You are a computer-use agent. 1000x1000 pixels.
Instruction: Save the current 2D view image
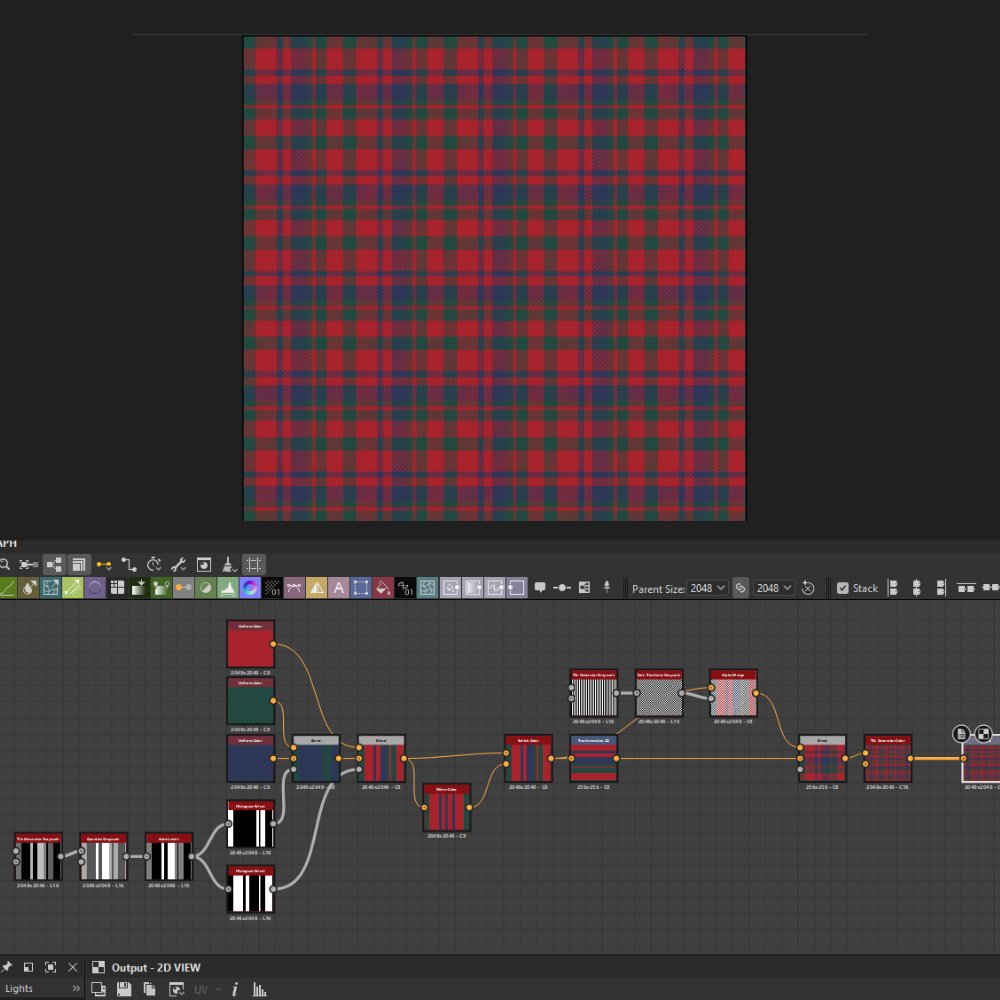(125, 988)
